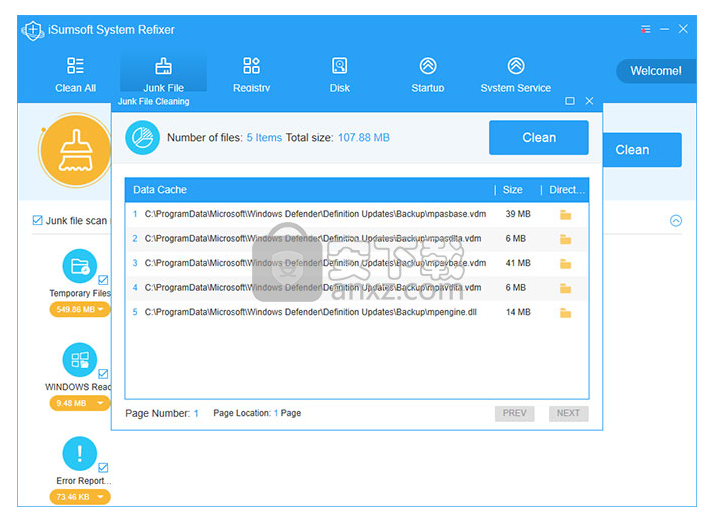Open folder for mpengine.dll row
Viewport: 720px width, 527px height.
coord(565,313)
